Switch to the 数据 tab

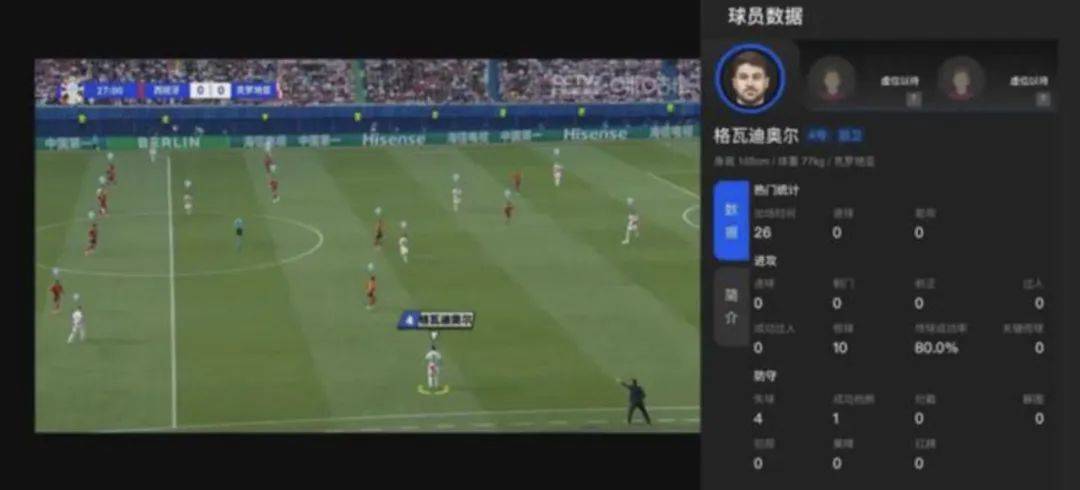click(x=731, y=221)
